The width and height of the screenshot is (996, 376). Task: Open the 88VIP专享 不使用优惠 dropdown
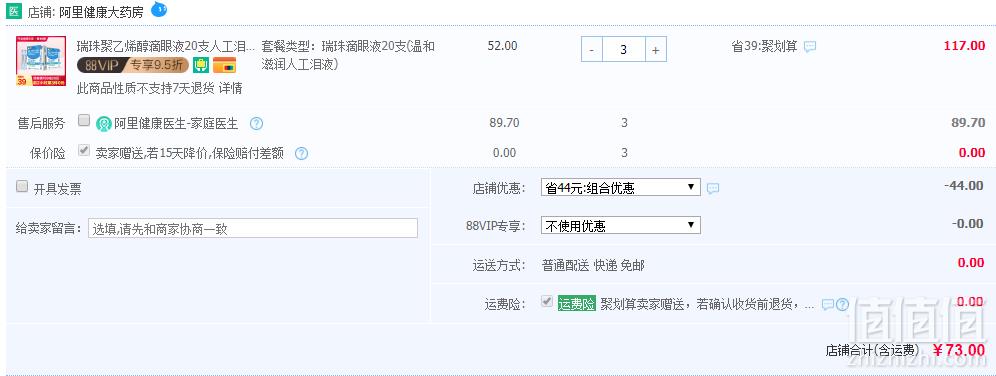(x=621, y=225)
